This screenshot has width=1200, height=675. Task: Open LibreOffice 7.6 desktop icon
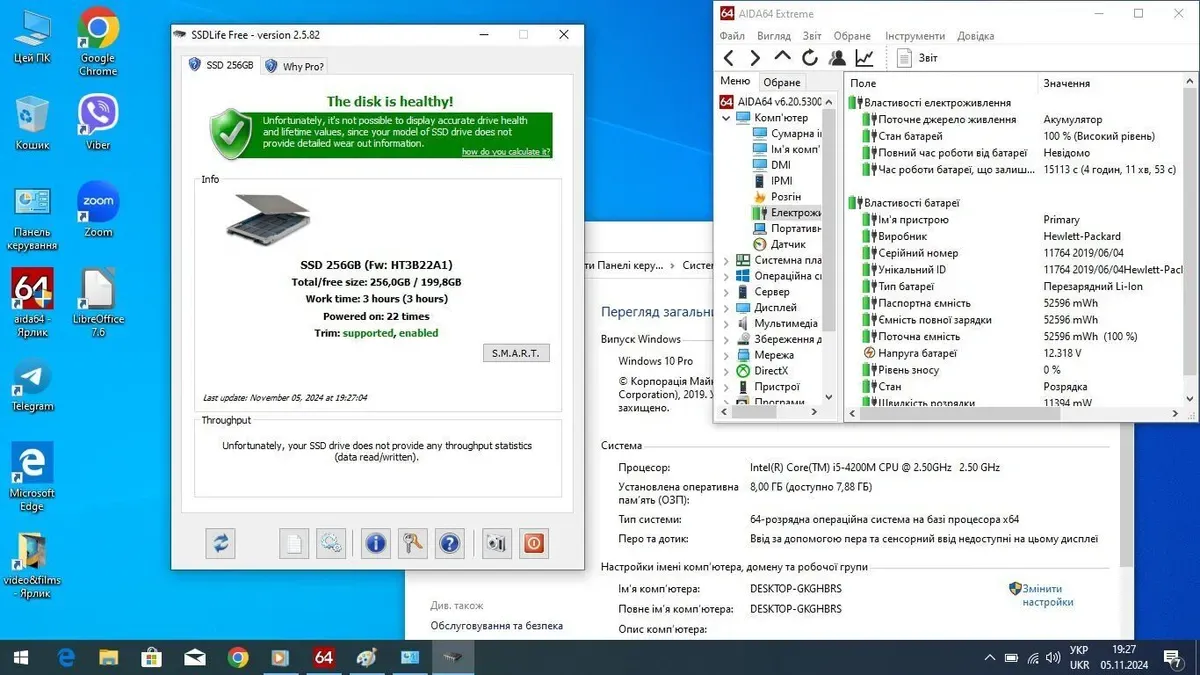[x=98, y=298]
